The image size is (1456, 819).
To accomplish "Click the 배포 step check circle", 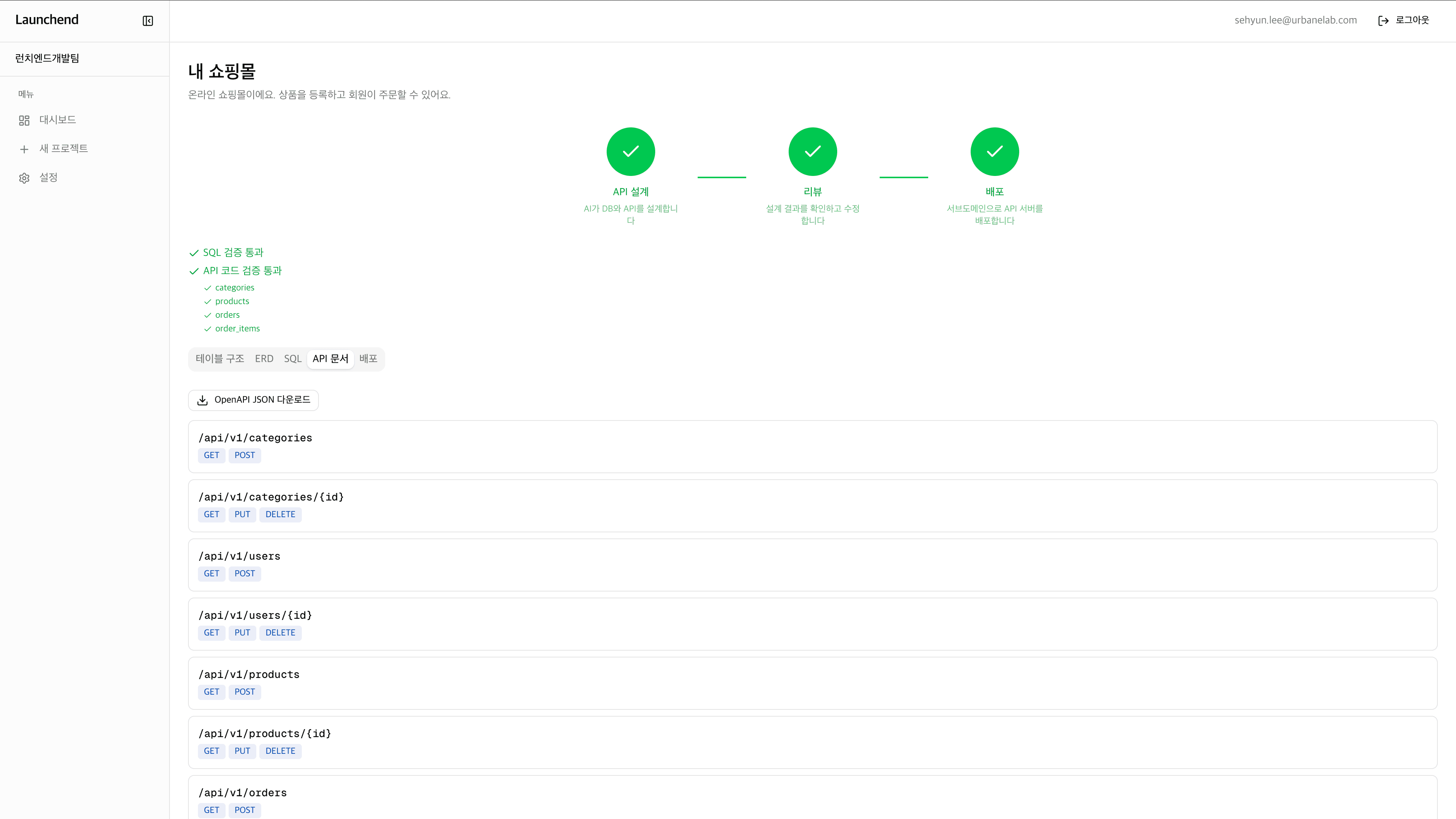I will (x=995, y=152).
